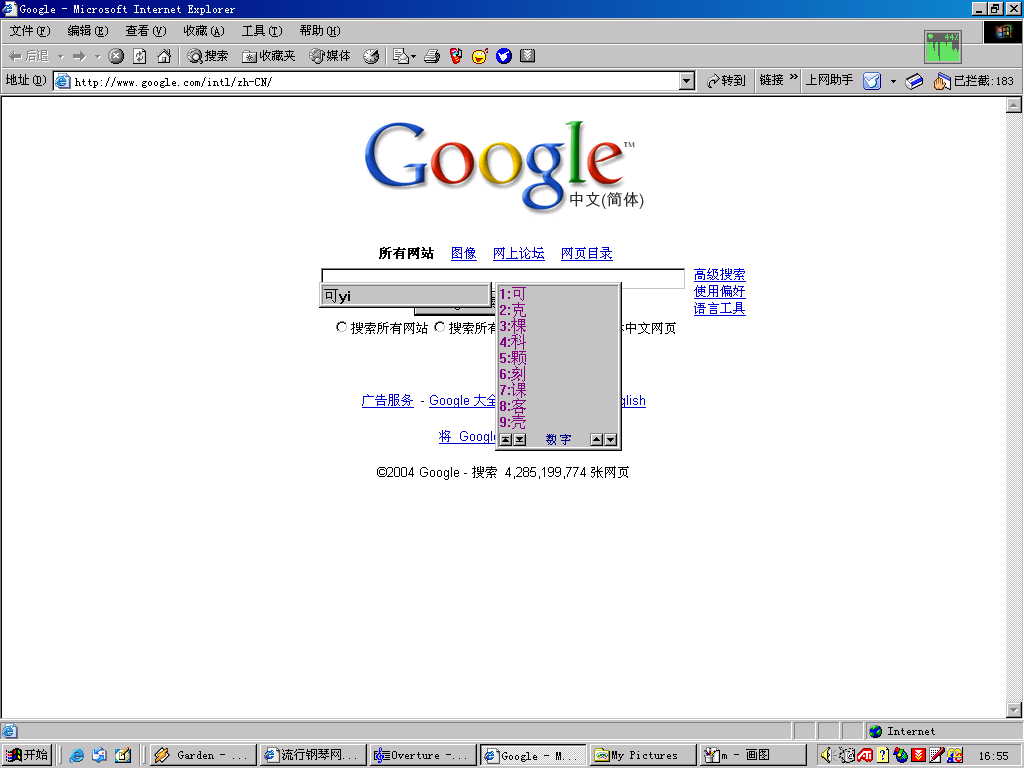Open the Tools (工具) menu

tap(262, 31)
